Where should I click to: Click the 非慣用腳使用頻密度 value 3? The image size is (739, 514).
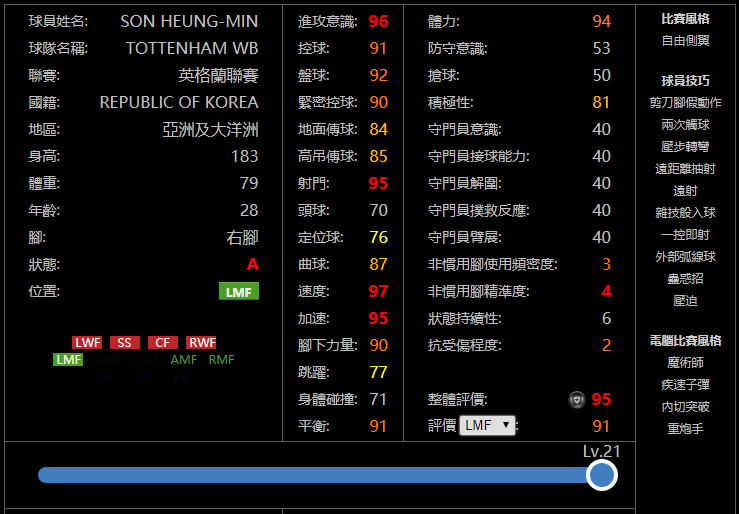(x=607, y=264)
